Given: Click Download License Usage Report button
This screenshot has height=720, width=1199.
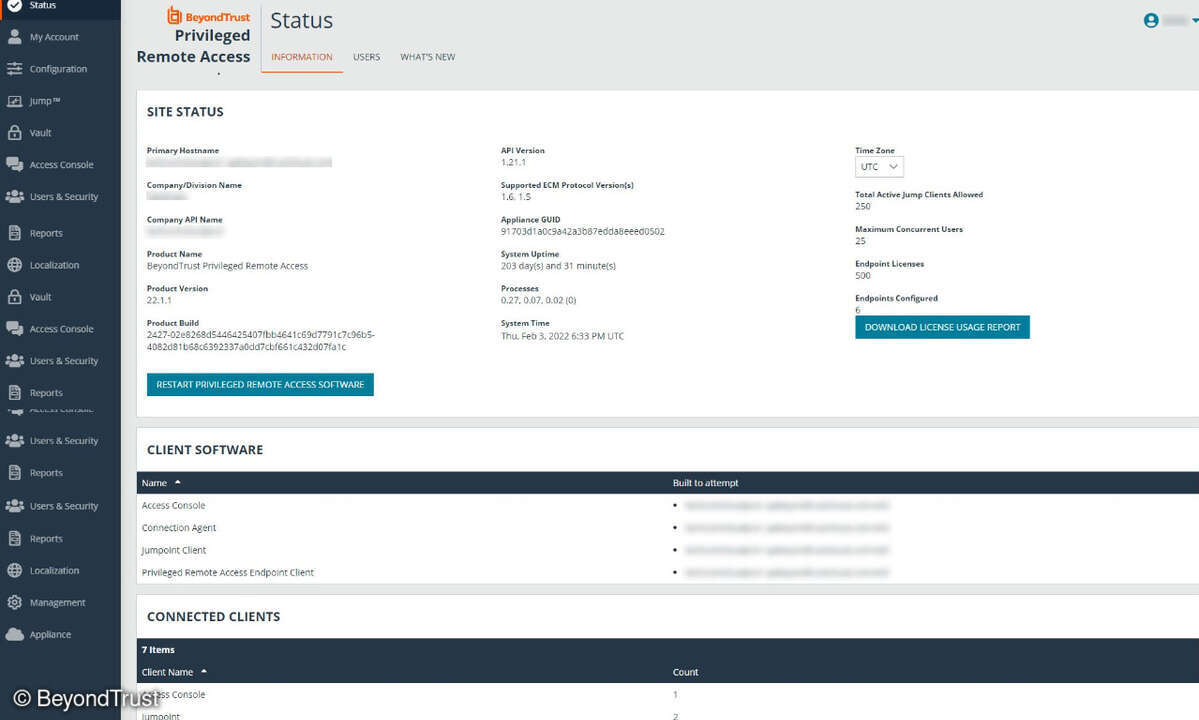Looking at the screenshot, I should pos(942,327).
